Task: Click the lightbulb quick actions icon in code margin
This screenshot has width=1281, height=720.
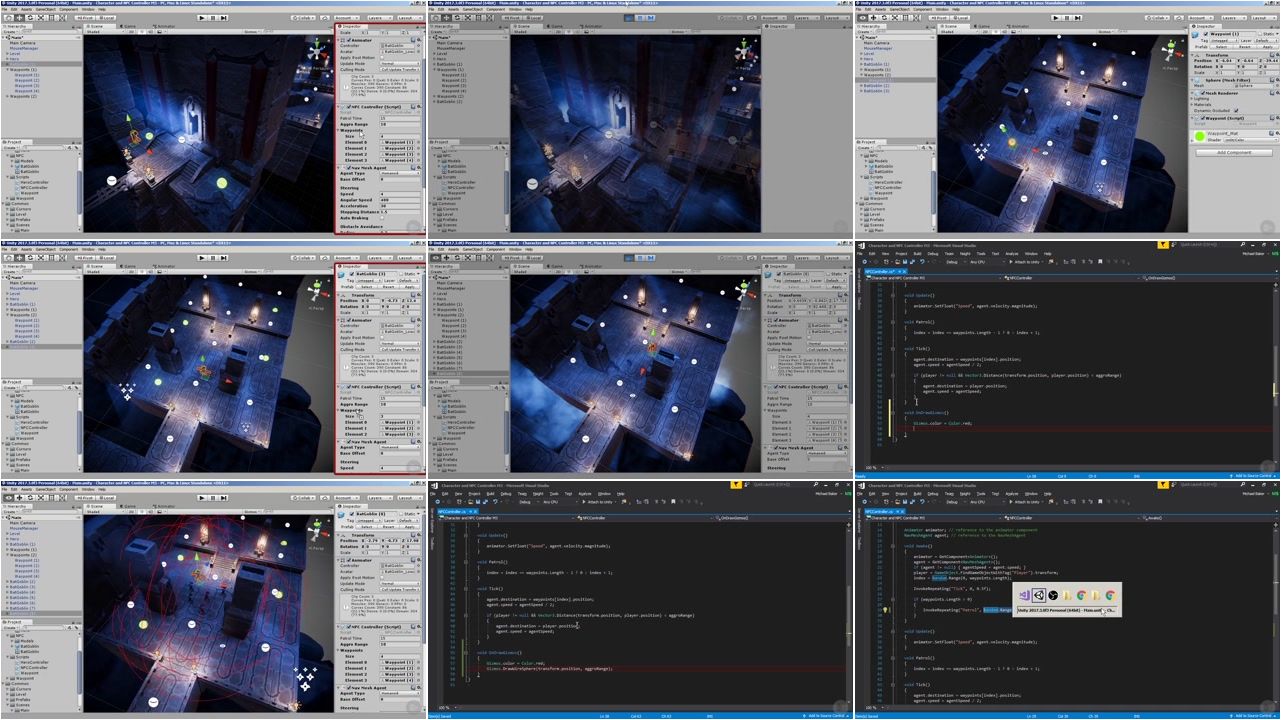Action: click(x=885, y=609)
